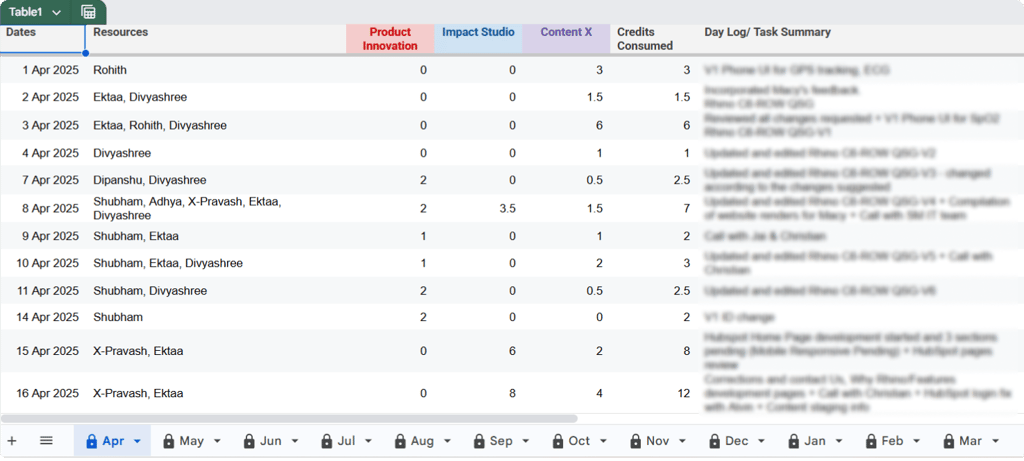
Task: Click the lock icon on Apr tab
Action: tap(91, 441)
